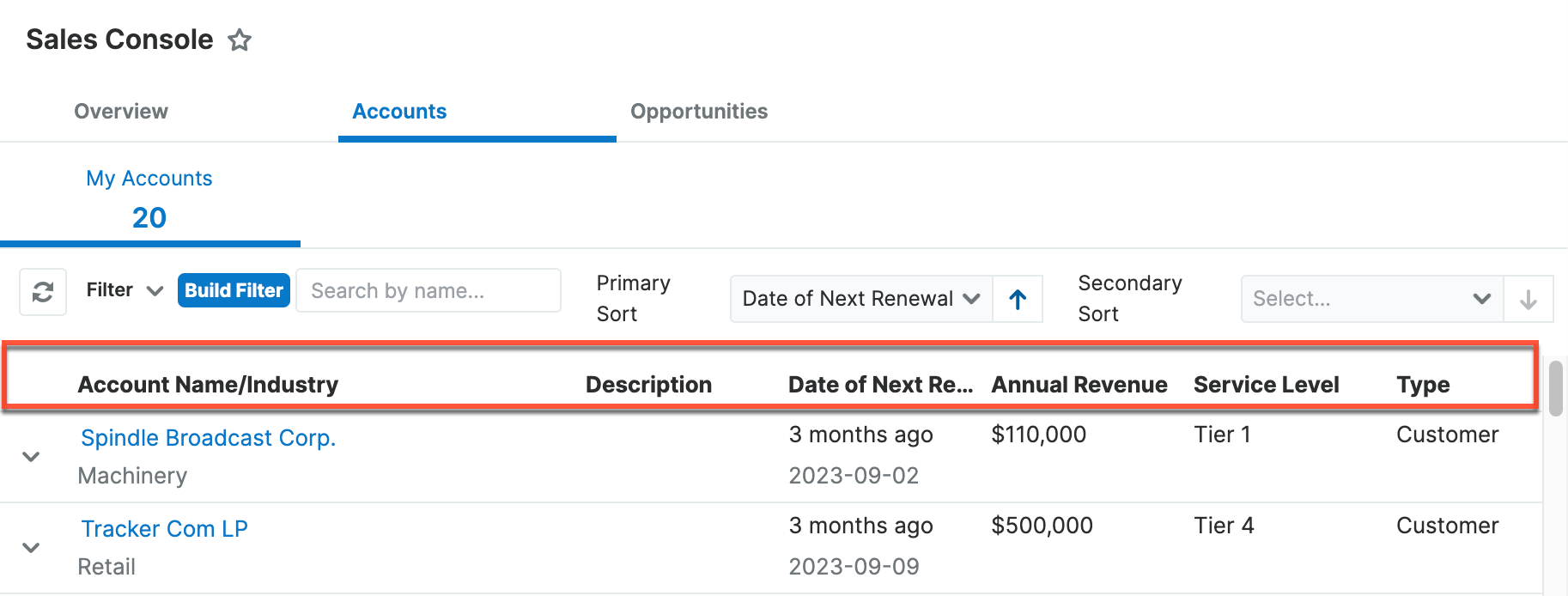This screenshot has width=1568, height=596.
Task: Click the Description column header
Action: [648, 385]
